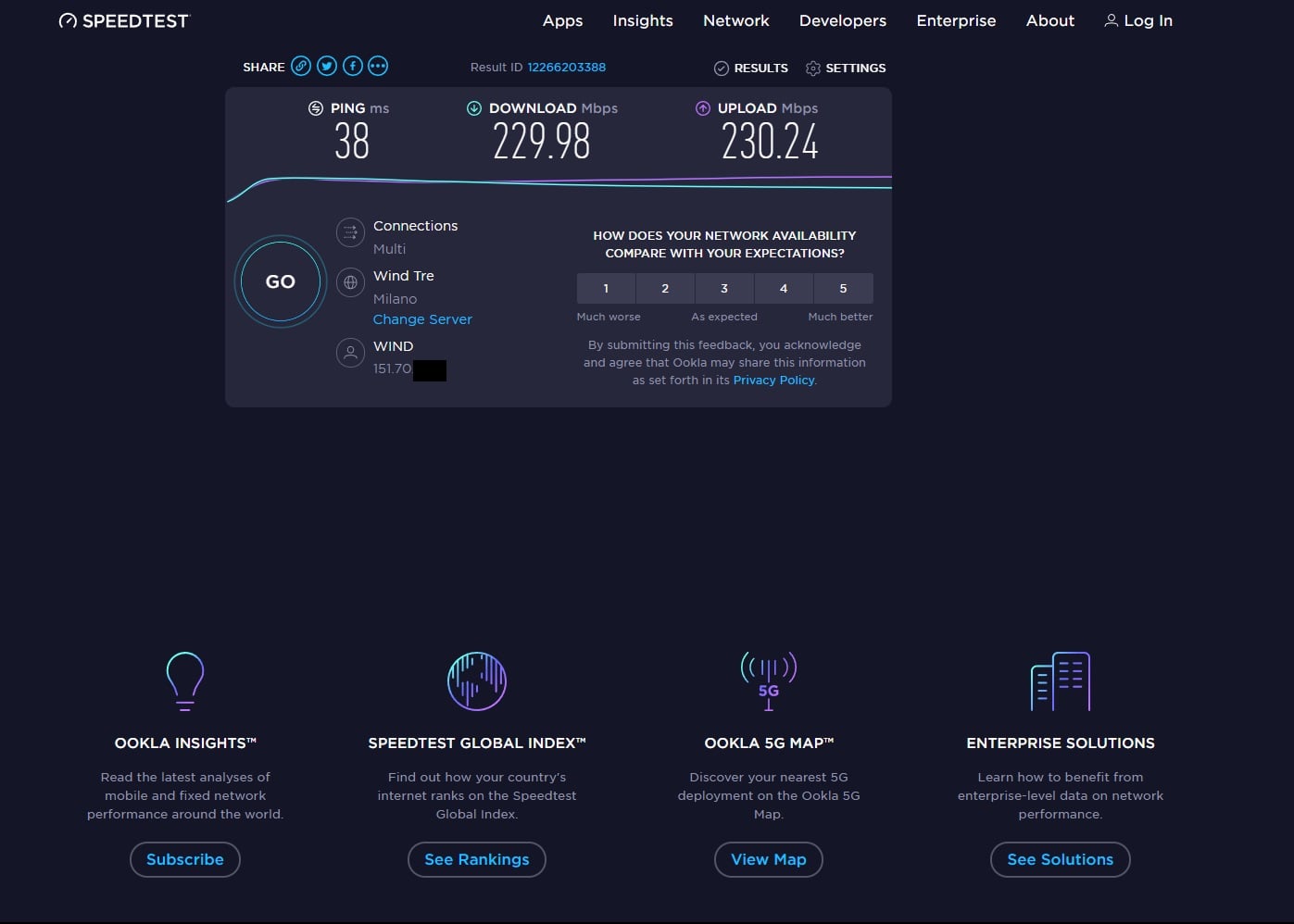Click the upload arrow icon
Screen dimensions: 1294x924
coord(703,108)
